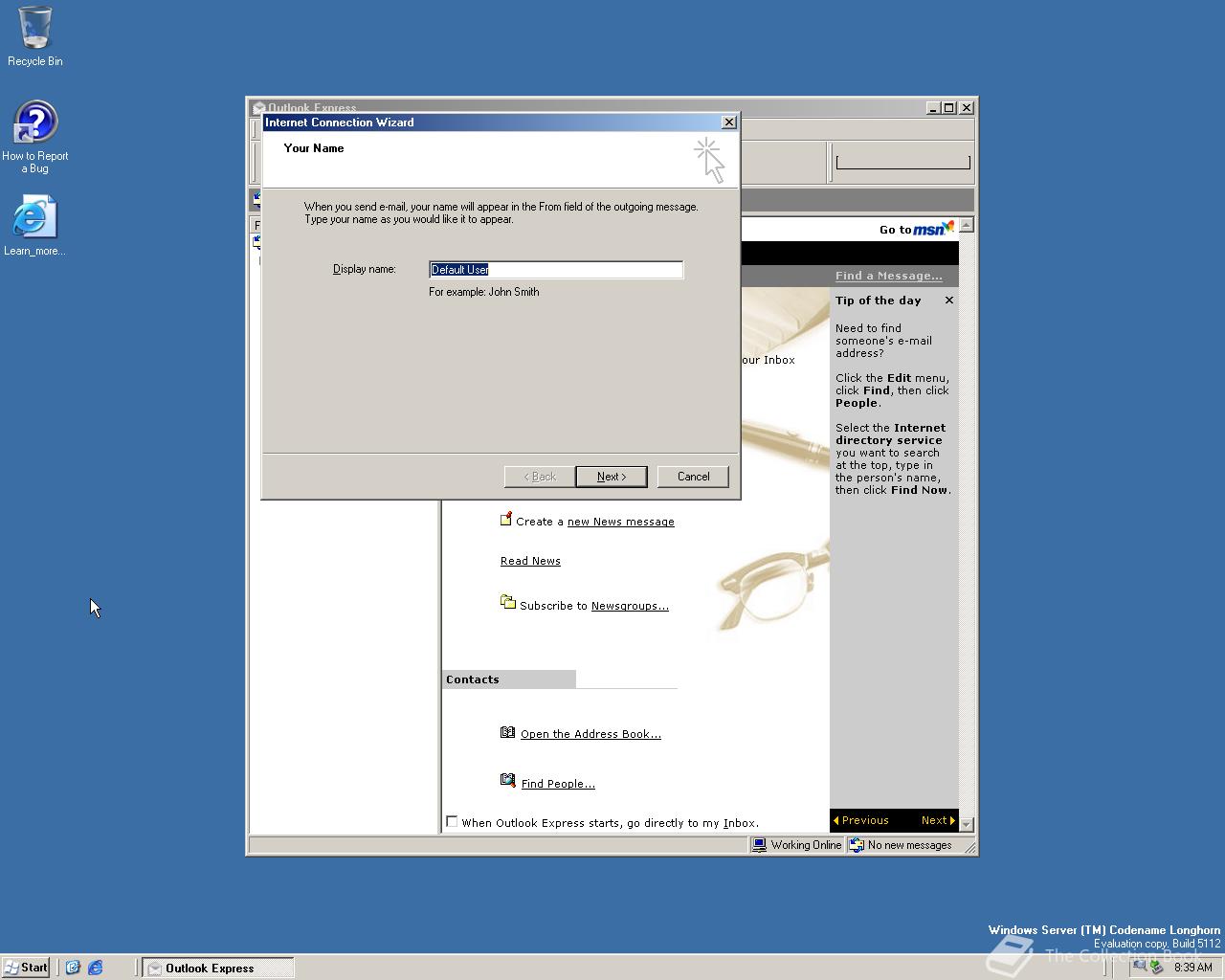Click the Your Name wizard heading
1225x980 pixels.
[x=314, y=148]
